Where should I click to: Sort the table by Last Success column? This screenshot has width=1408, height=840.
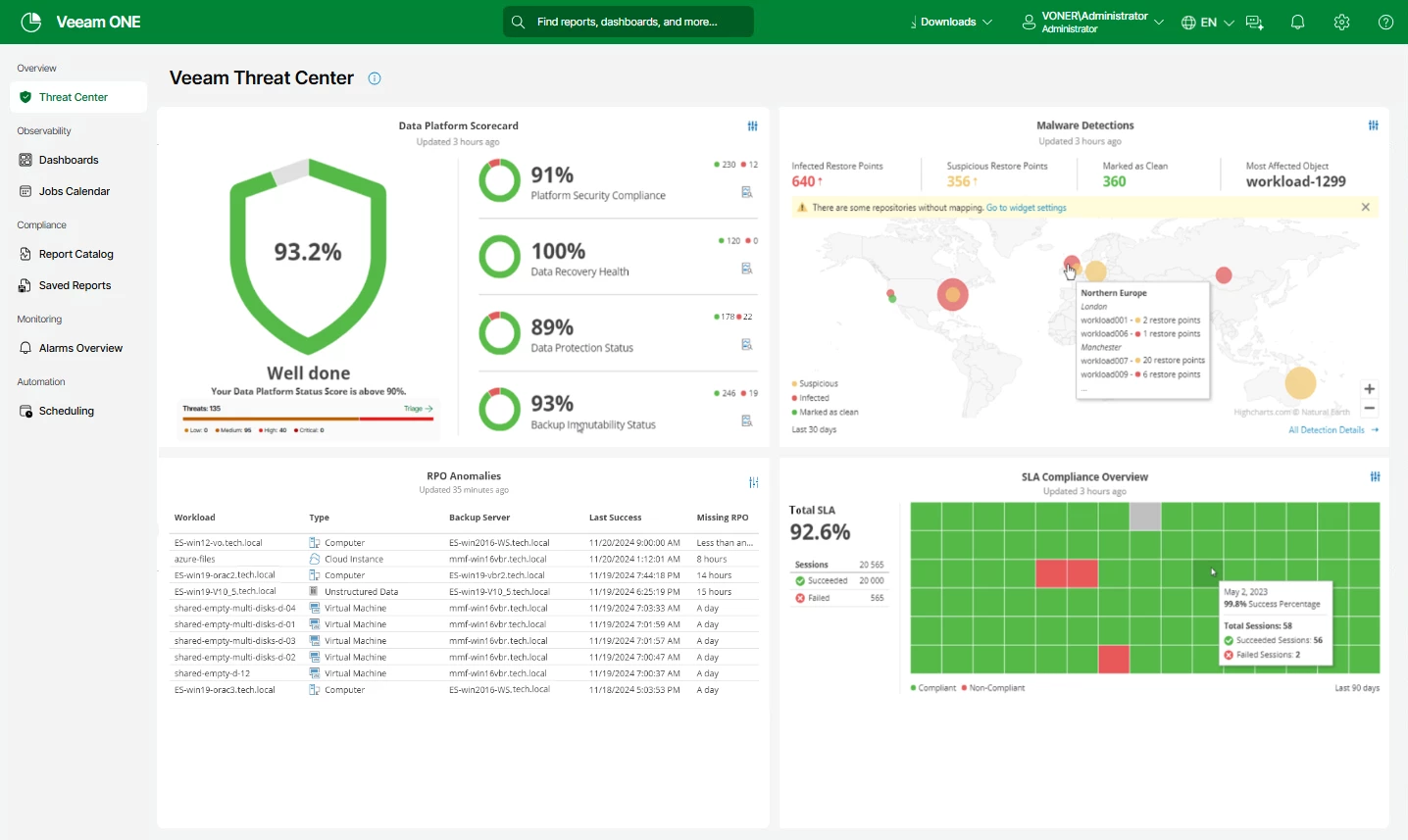(616, 518)
